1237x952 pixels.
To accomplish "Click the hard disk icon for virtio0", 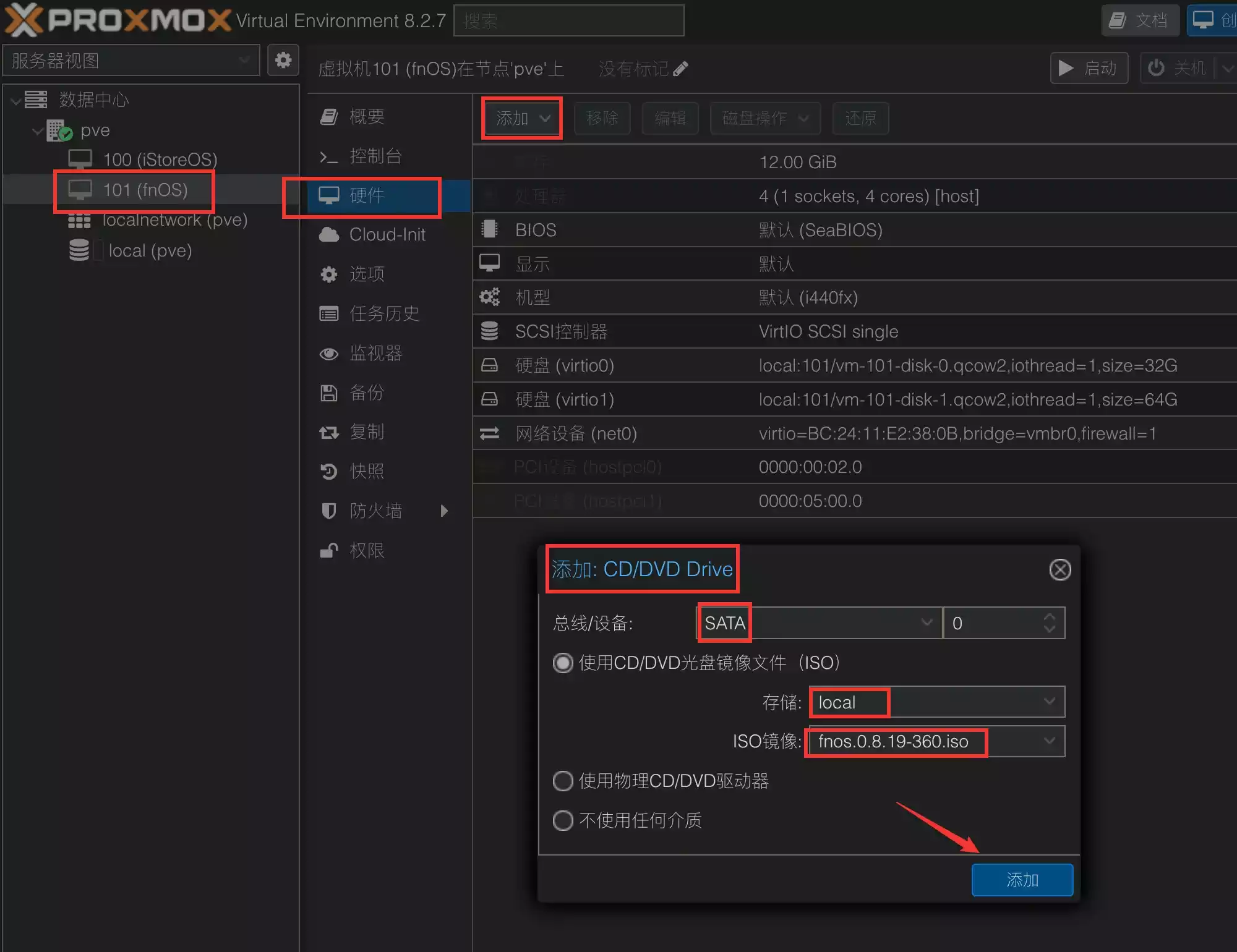I will 489,365.
